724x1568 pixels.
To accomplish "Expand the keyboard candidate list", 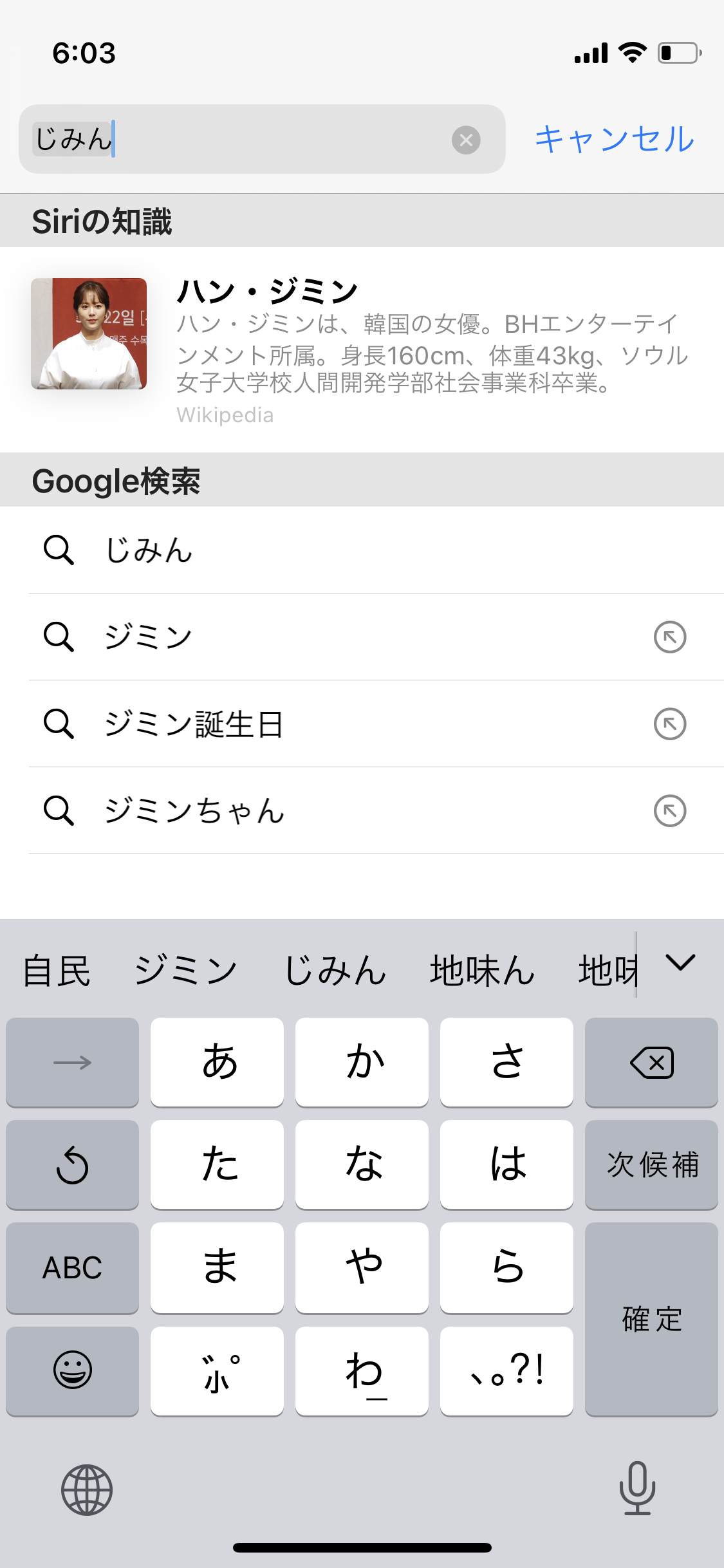I will click(x=680, y=963).
